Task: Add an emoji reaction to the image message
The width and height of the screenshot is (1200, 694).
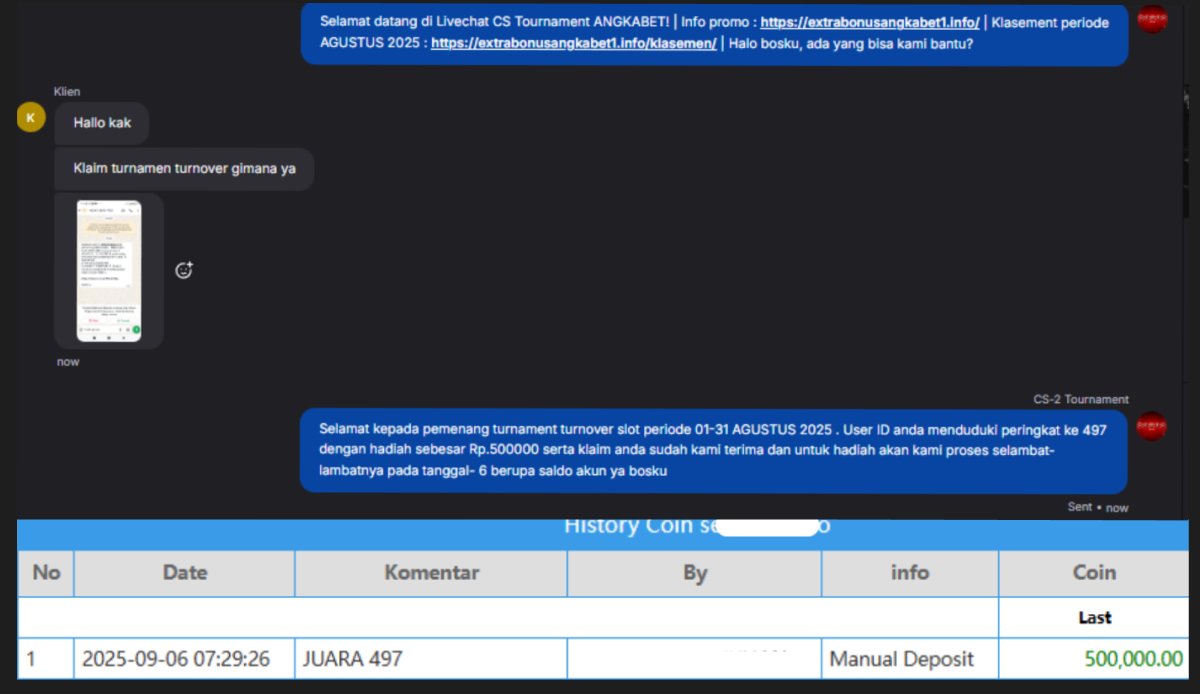Action: [x=184, y=270]
